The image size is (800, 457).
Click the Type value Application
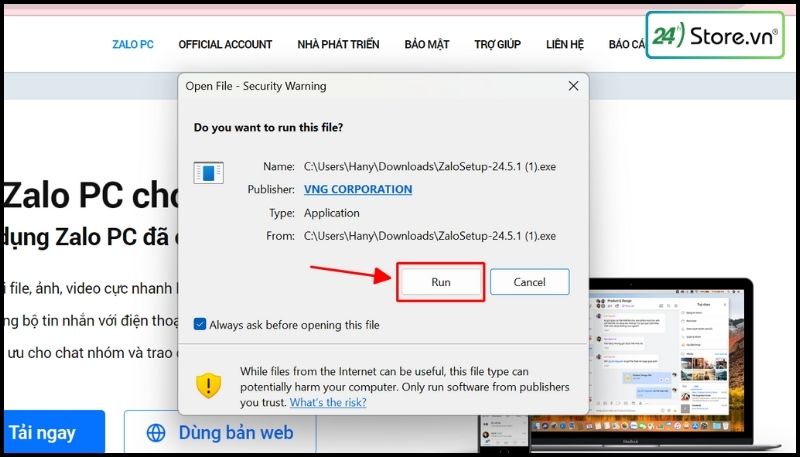tap(332, 213)
